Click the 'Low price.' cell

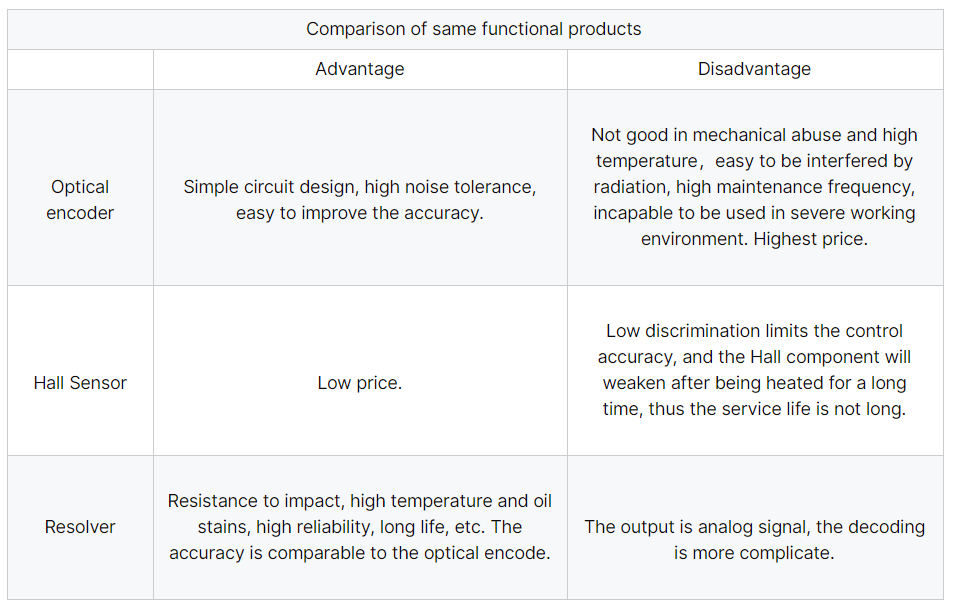pos(360,371)
